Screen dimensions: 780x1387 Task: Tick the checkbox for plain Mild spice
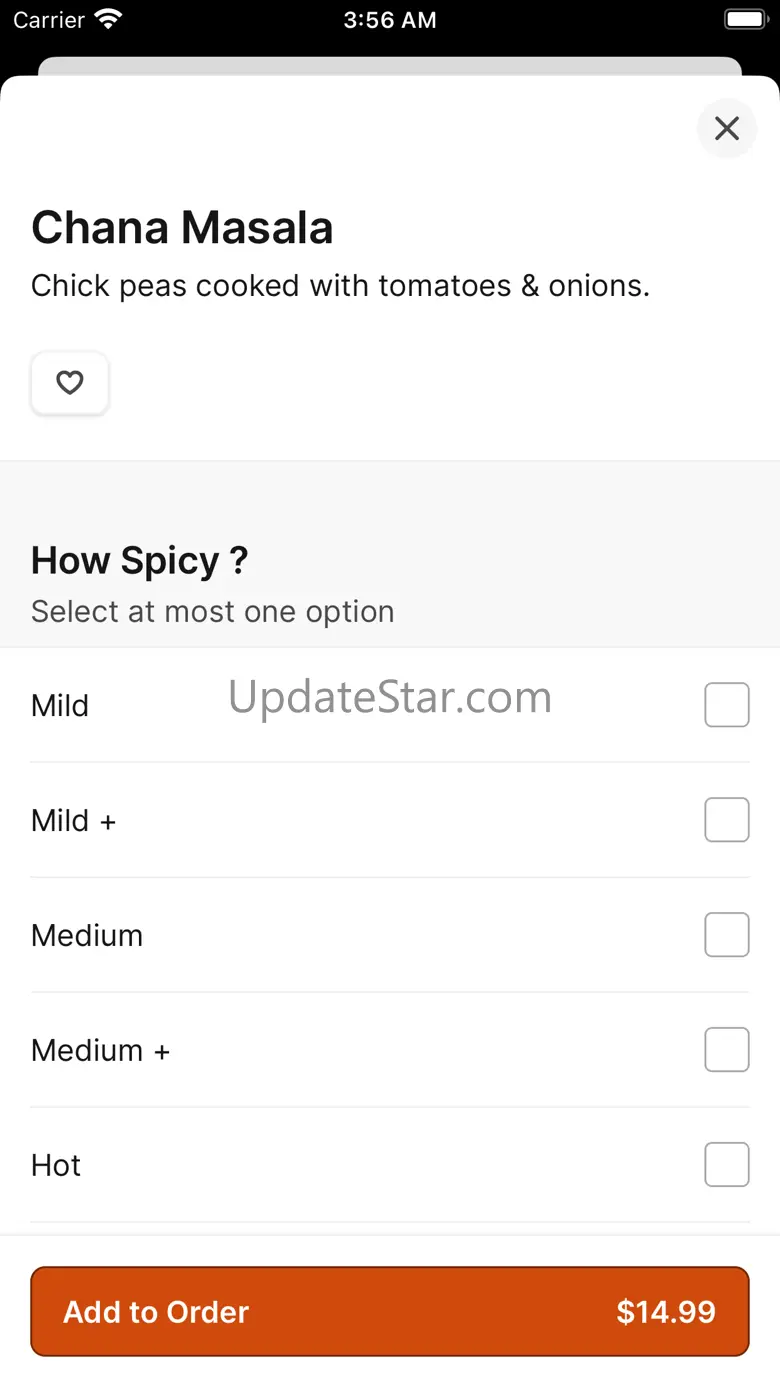(727, 705)
